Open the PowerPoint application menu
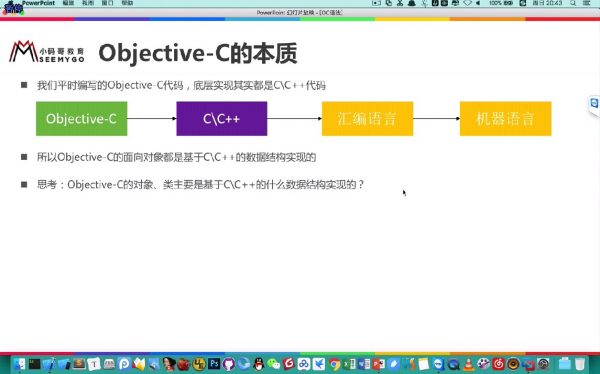The width and height of the screenshot is (600, 374). coord(39,3)
